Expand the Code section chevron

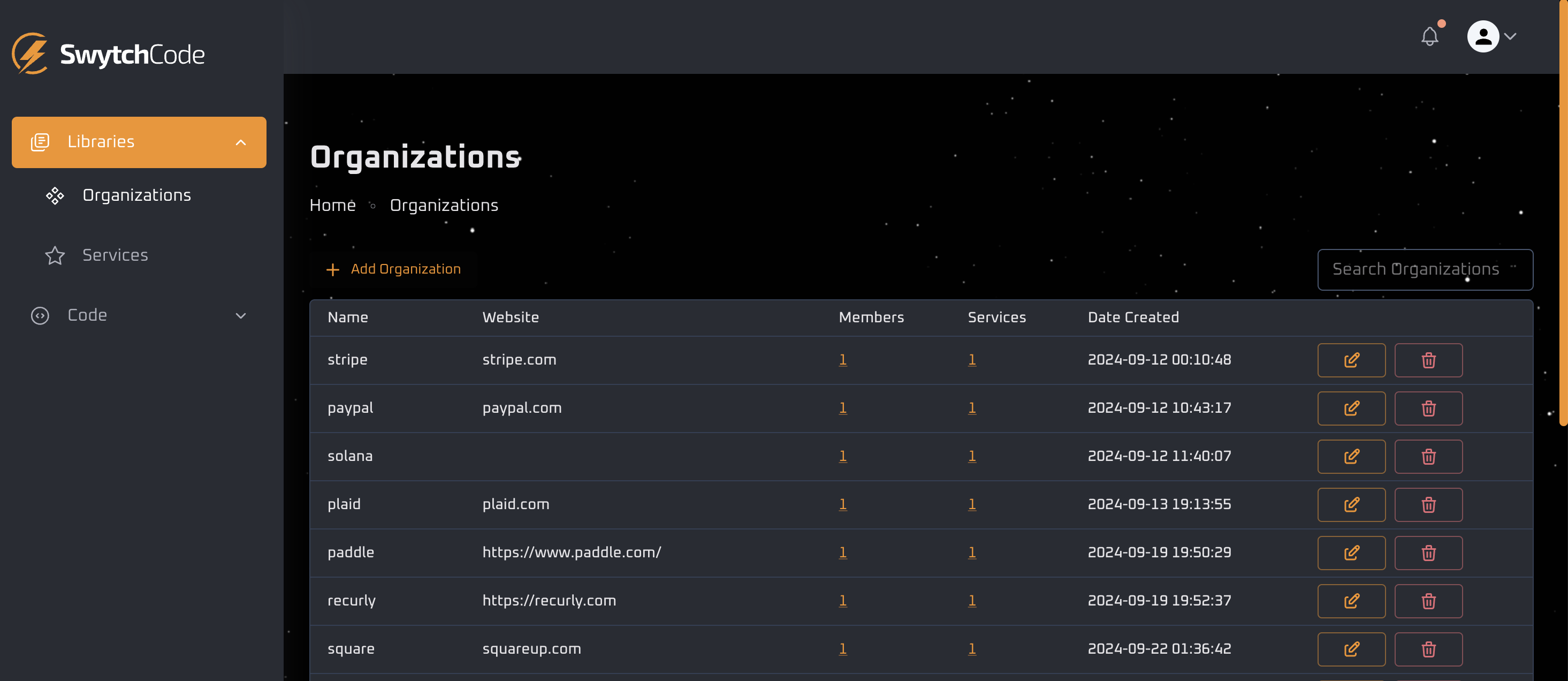pyautogui.click(x=241, y=315)
